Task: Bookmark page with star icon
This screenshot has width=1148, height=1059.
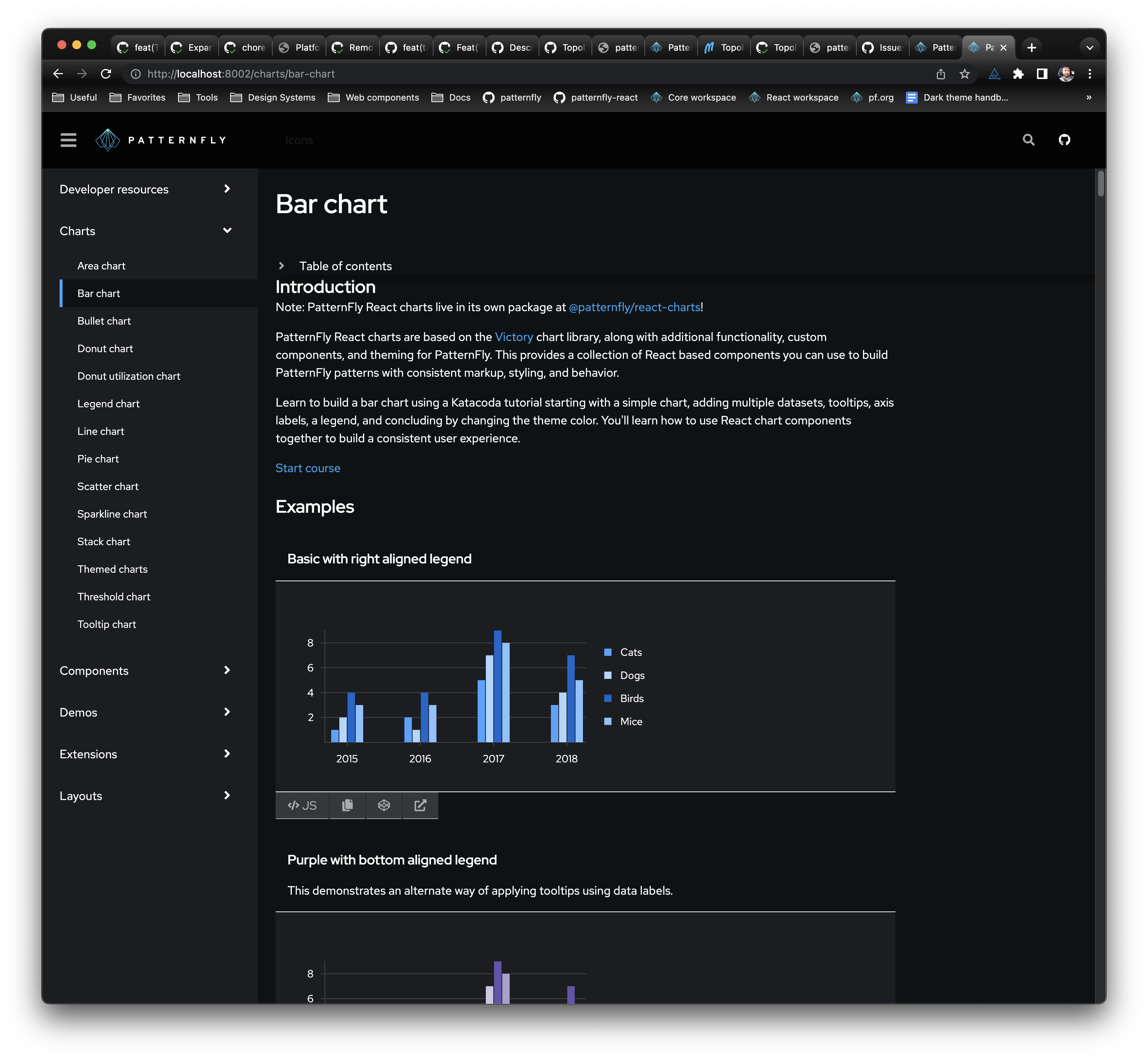Action: click(x=965, y=74)
